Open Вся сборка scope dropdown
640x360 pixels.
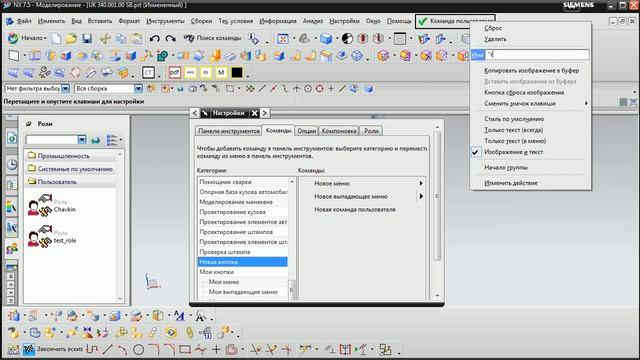[x=138, y=89]
